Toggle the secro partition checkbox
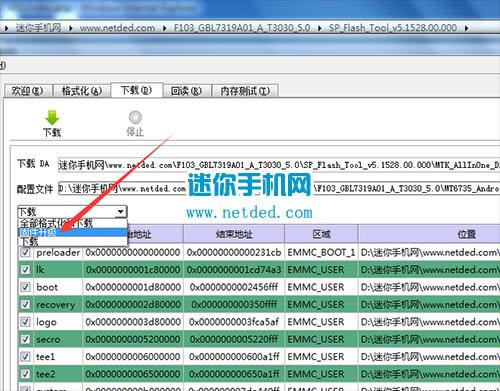Image resolution: width=500 pixels, height=391 pixels. click(x=25, y=339)
